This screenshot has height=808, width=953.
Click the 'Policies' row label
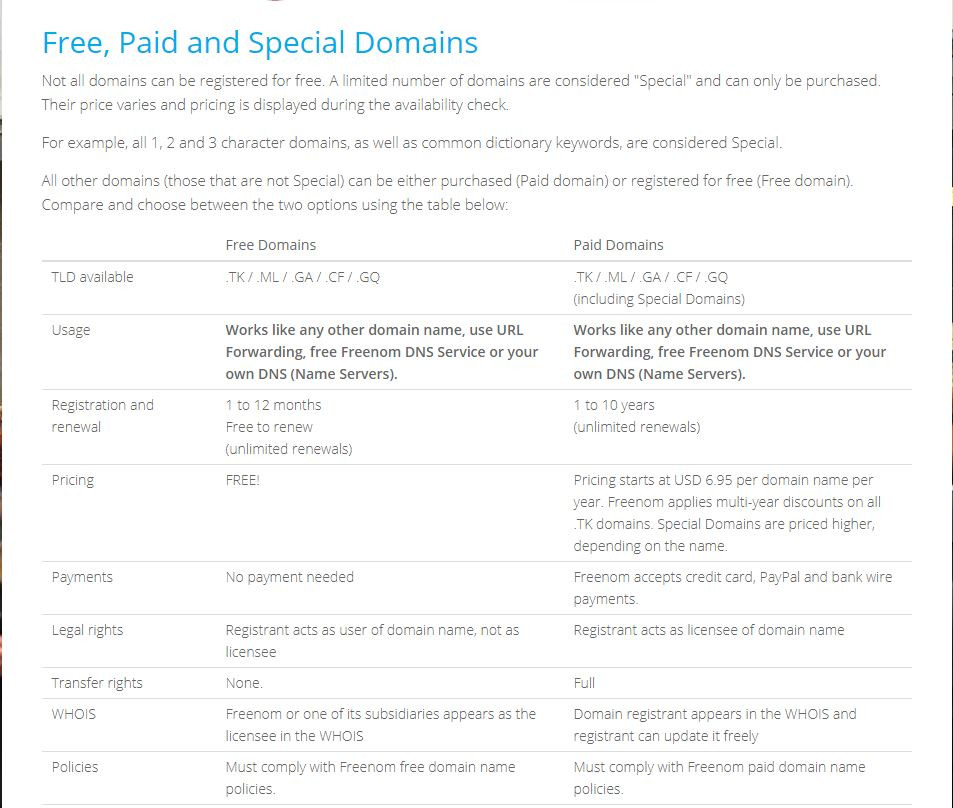point(75,767)
